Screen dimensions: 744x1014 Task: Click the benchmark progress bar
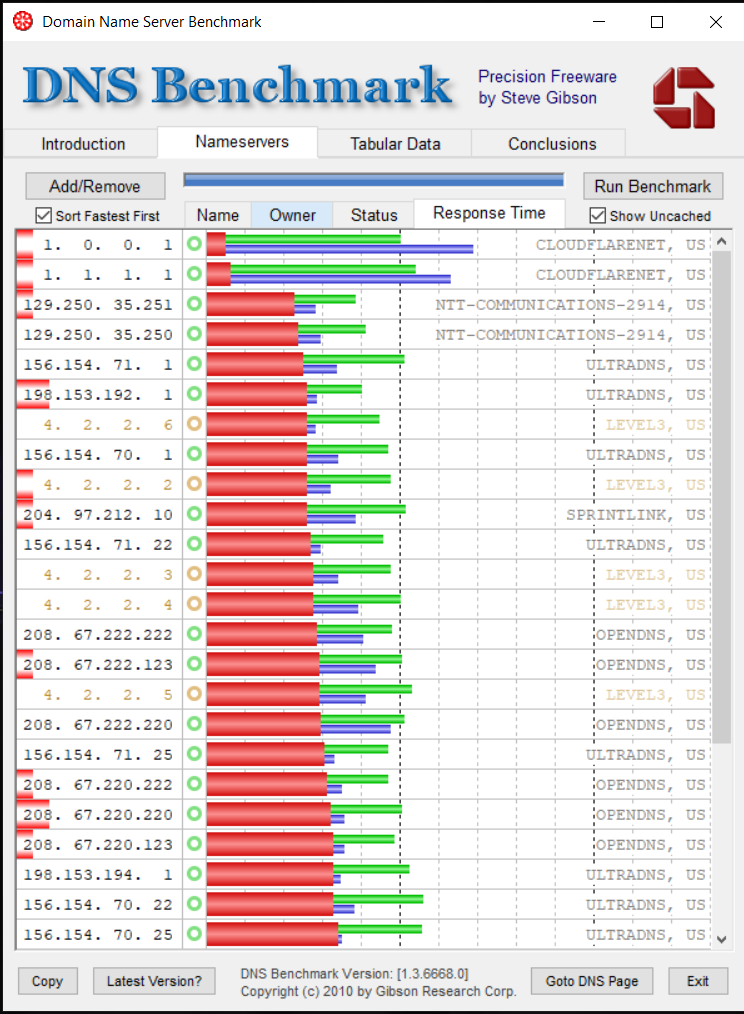pyautogui.click(x=374, y=180)
